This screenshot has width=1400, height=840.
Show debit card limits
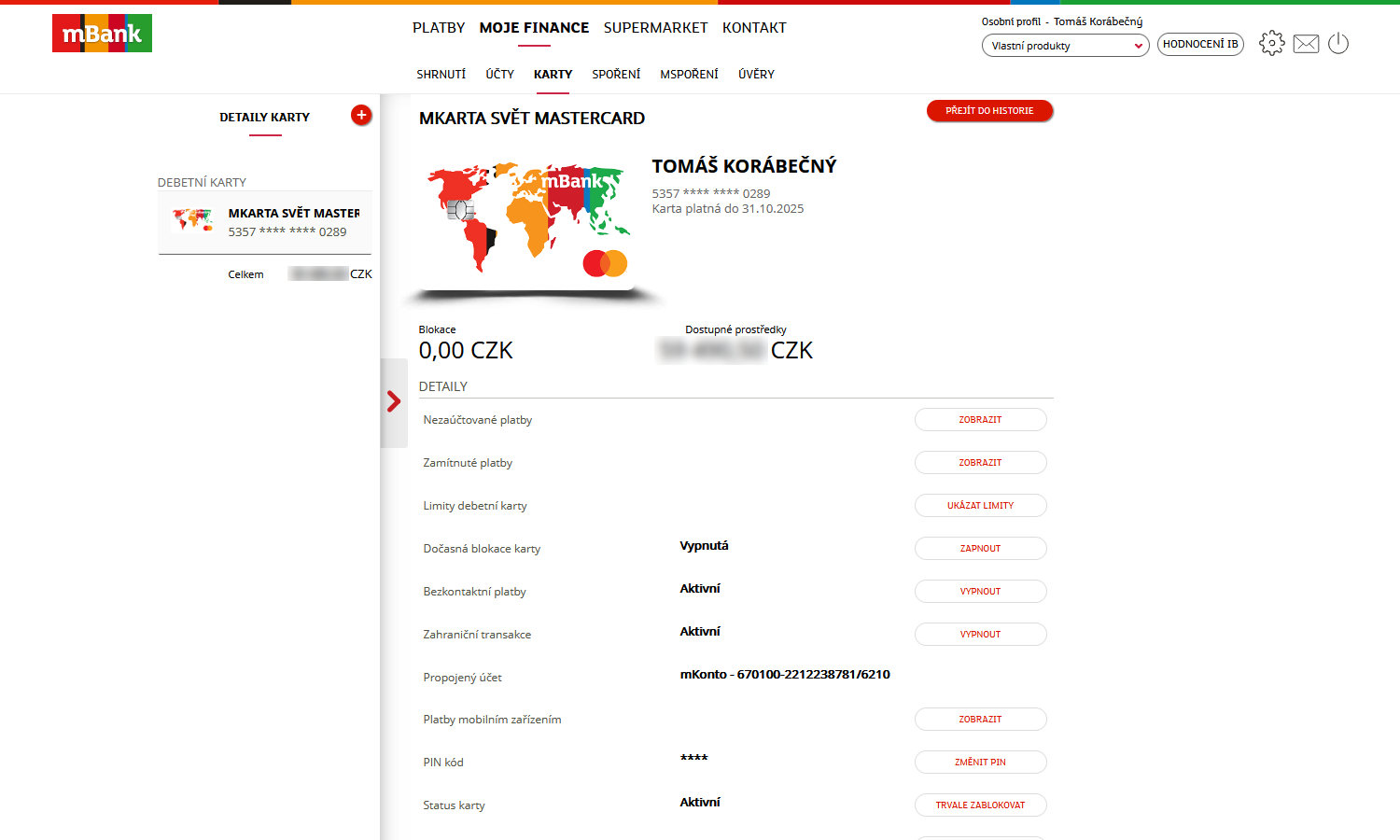tap(980, 506)
